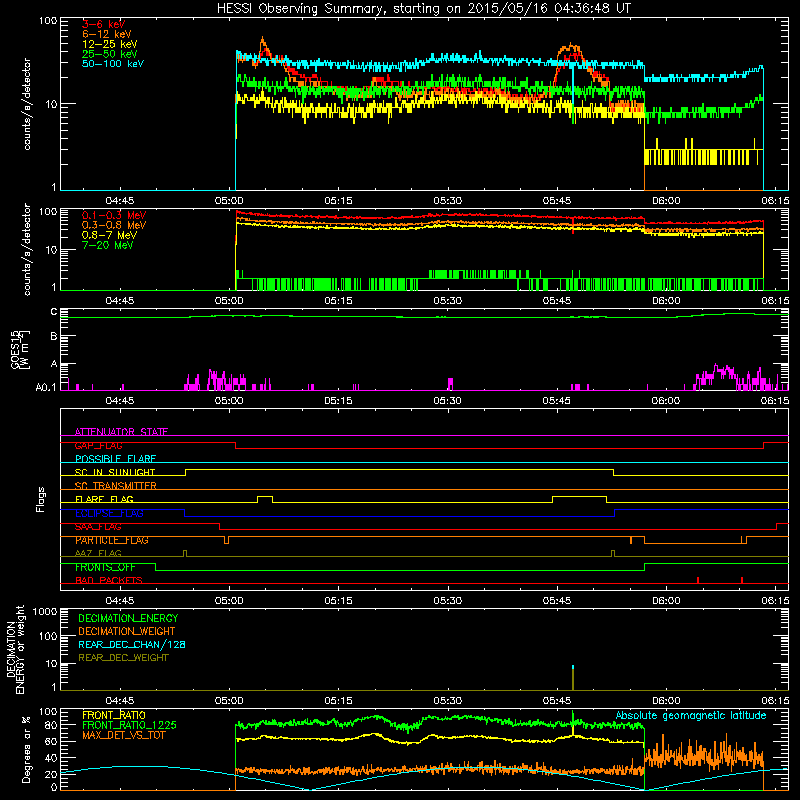This screenshot has height=800, width=800.
Task: Click the 06:00 tick label under the flags panel
Action: pyautogui.click(x=666, y=600)
